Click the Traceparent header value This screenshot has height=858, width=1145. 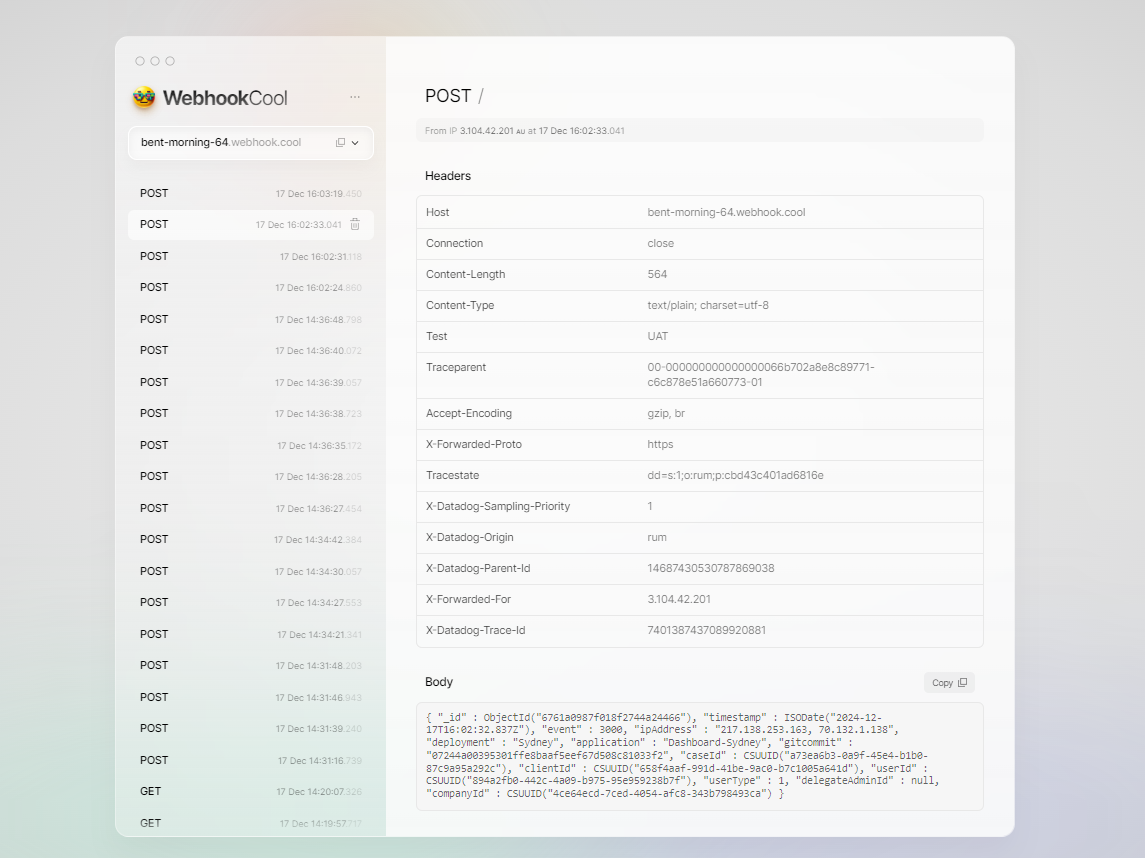760,375
